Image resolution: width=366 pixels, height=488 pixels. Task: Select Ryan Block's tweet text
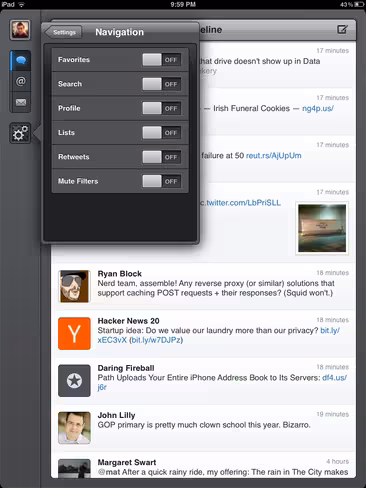click(216, 288)
